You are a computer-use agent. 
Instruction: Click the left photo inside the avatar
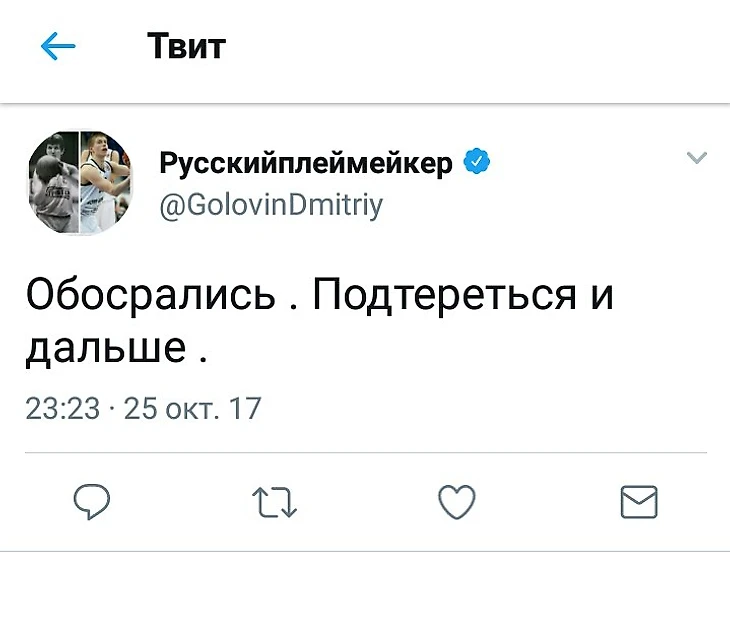pyautogui.click(x=52, y=182)
